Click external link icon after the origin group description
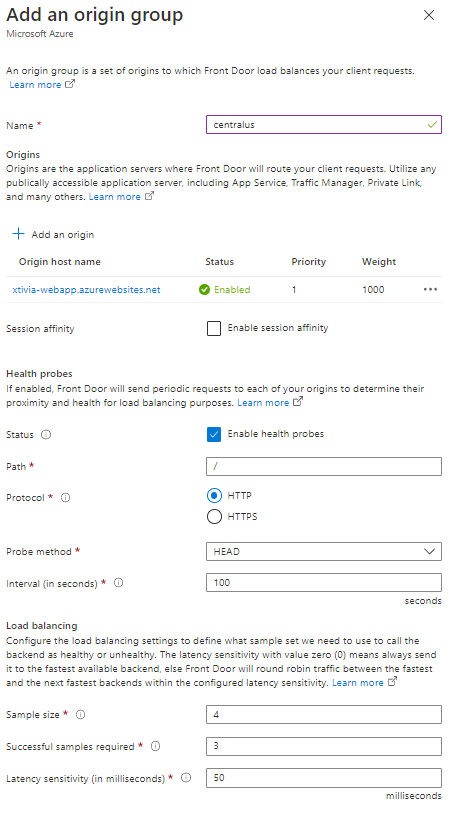The height and width of the screenshot is (829, 453). (x=70, y=84)
